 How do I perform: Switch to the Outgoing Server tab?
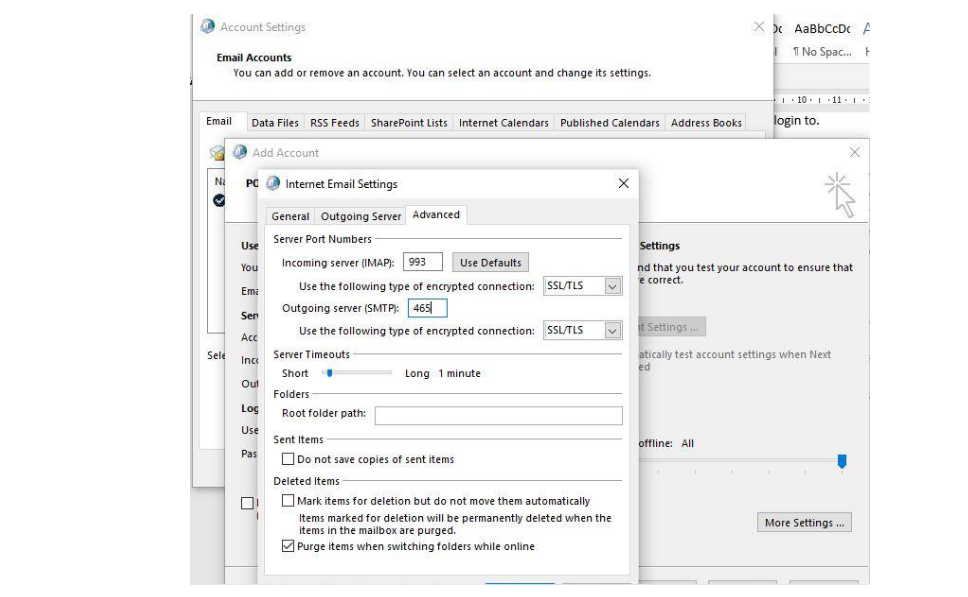coord(361,216)
